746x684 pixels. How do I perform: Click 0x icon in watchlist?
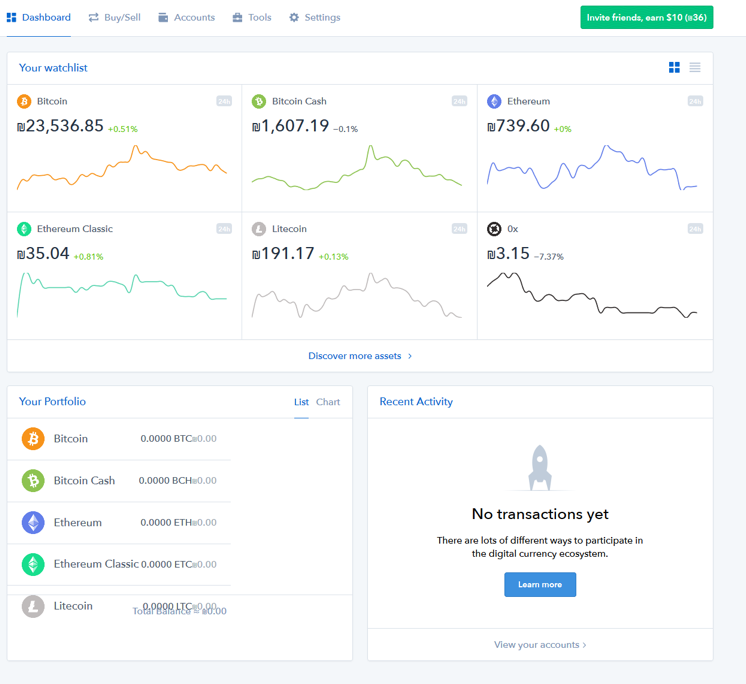[x=494, y=229]
